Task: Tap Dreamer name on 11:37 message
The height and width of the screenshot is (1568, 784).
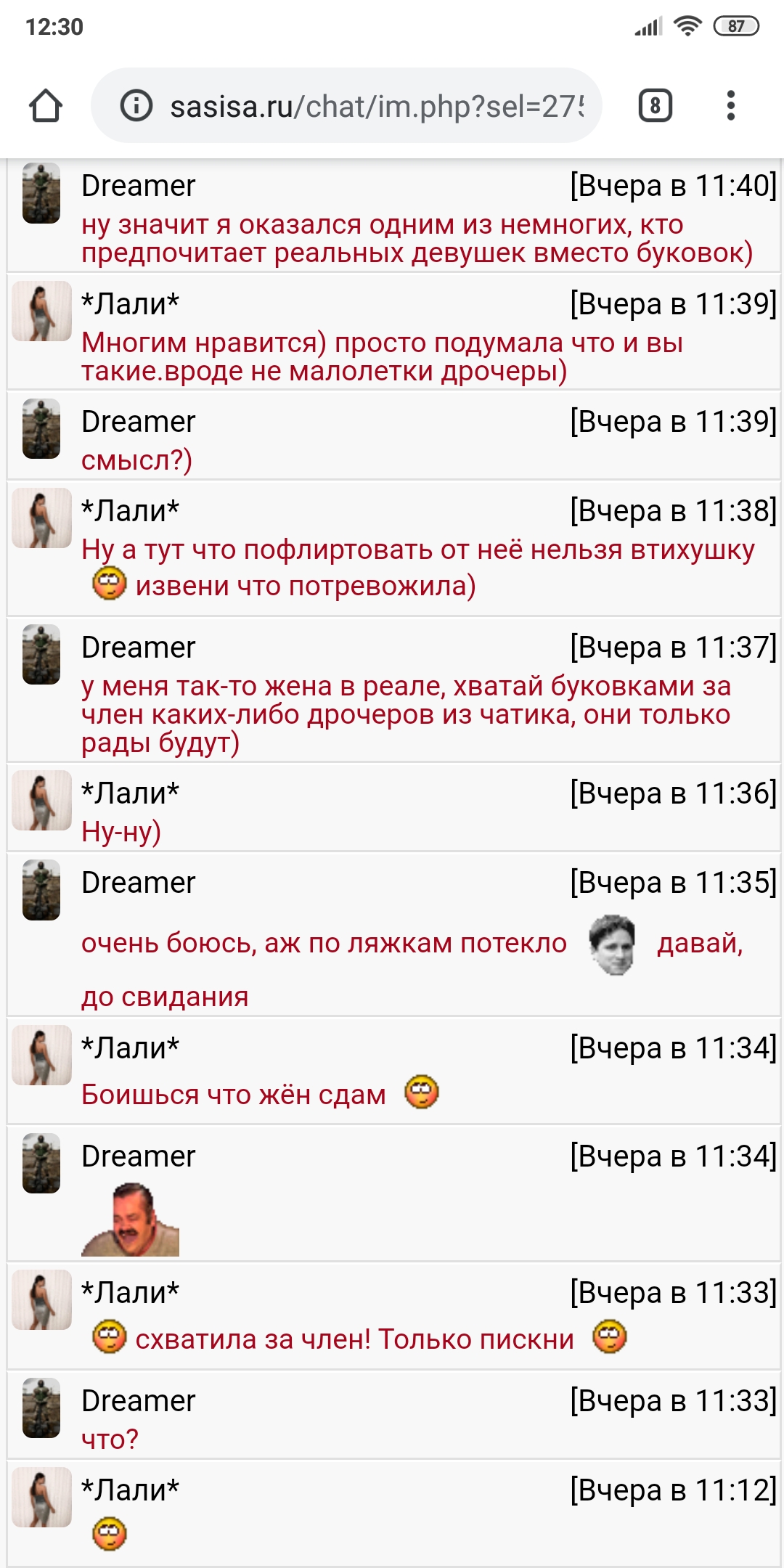Action: (x=138, y=648)
